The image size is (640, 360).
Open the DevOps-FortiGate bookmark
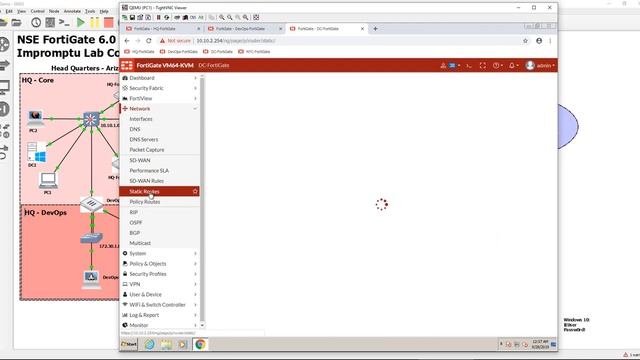click(179, 52)
